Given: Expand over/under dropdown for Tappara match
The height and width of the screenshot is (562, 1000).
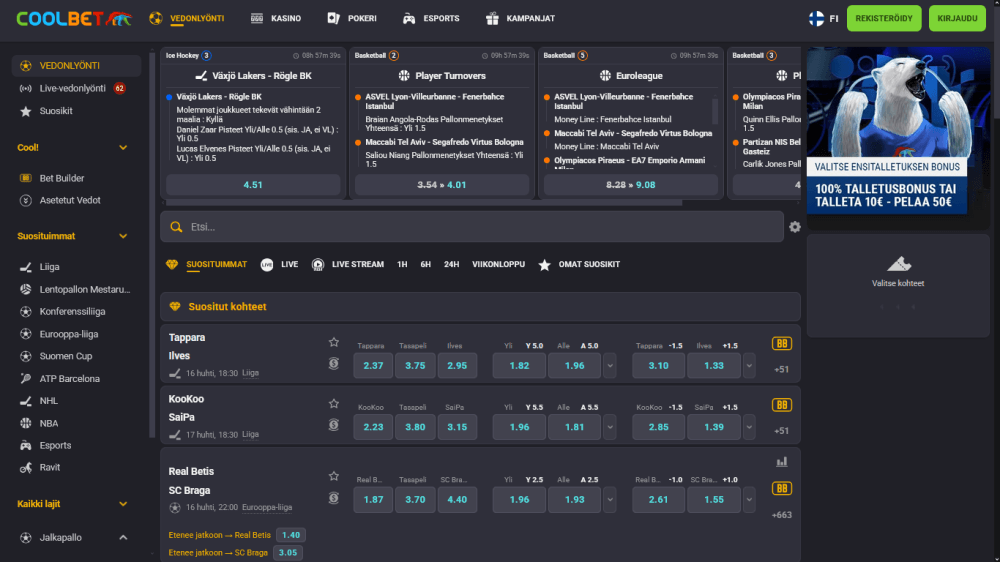Looking at the screenshot, I should tap(610, 366).
